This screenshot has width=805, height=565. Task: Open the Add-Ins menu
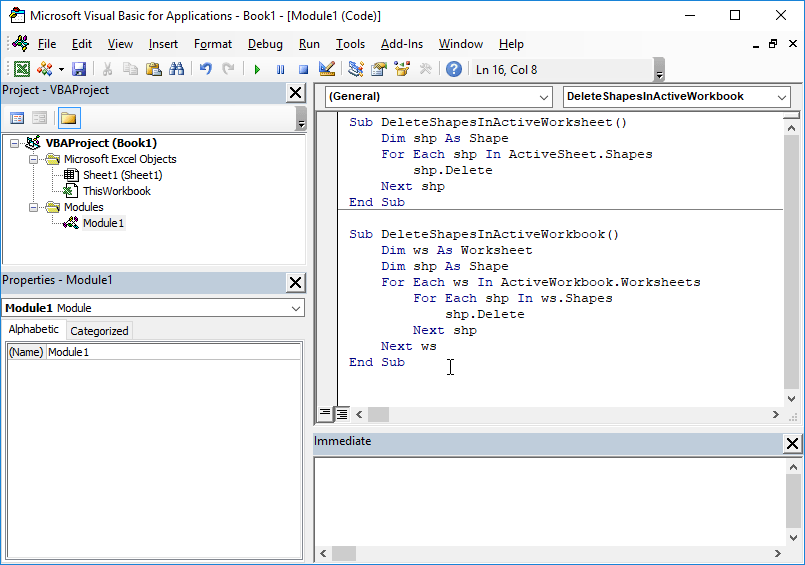(401, 44)
